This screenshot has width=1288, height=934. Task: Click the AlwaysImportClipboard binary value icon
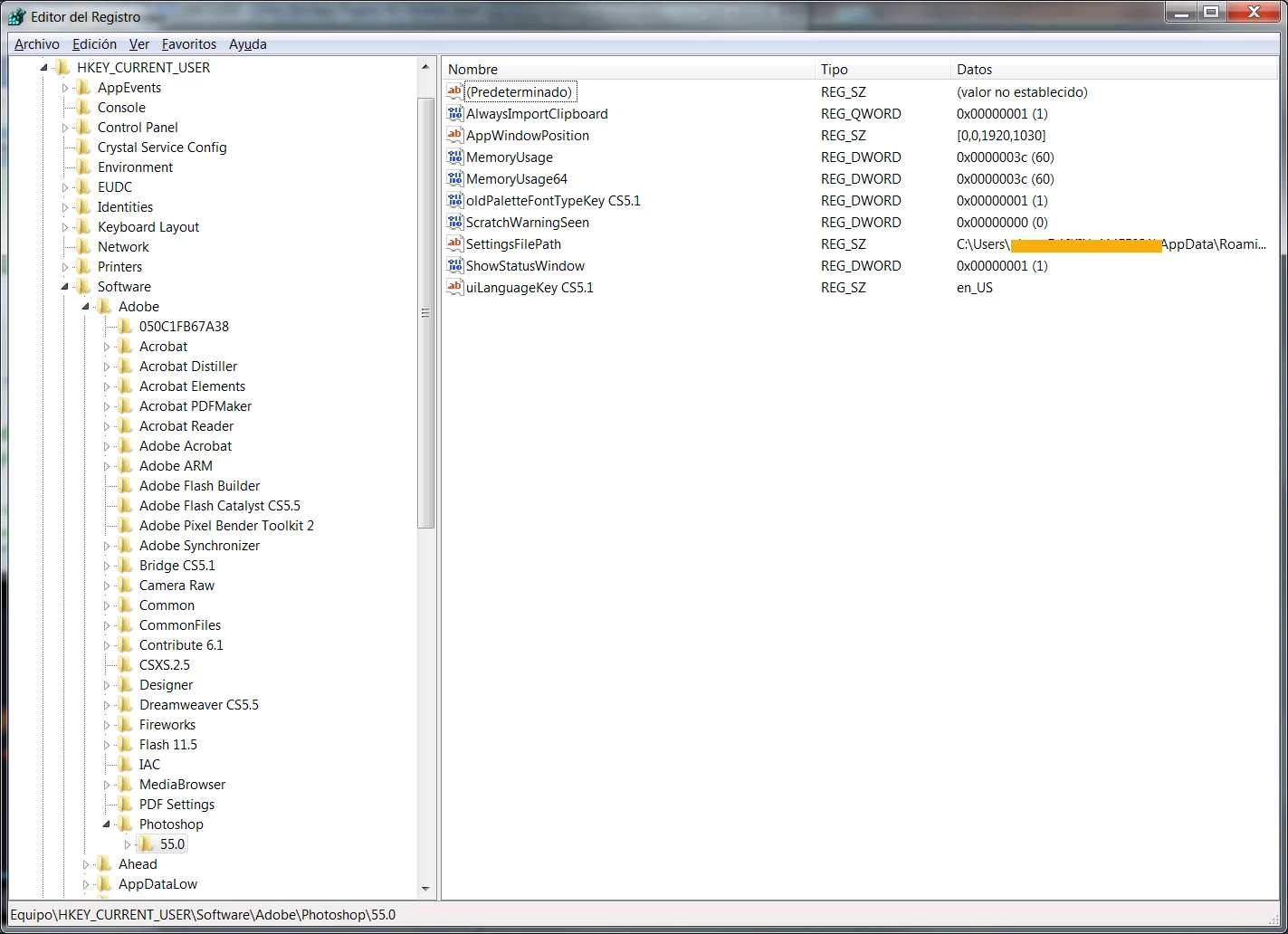[x=455, y=113]
